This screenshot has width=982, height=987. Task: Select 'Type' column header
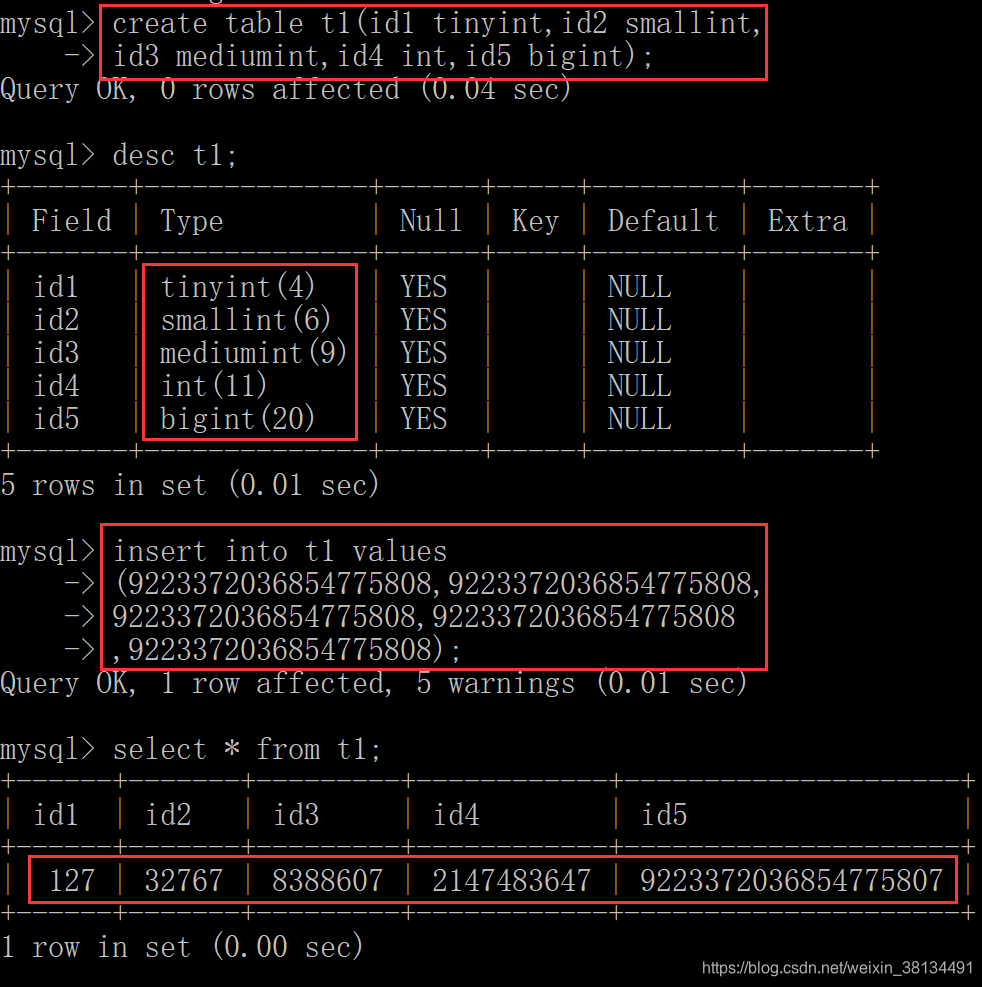click(x=192, y=222)
